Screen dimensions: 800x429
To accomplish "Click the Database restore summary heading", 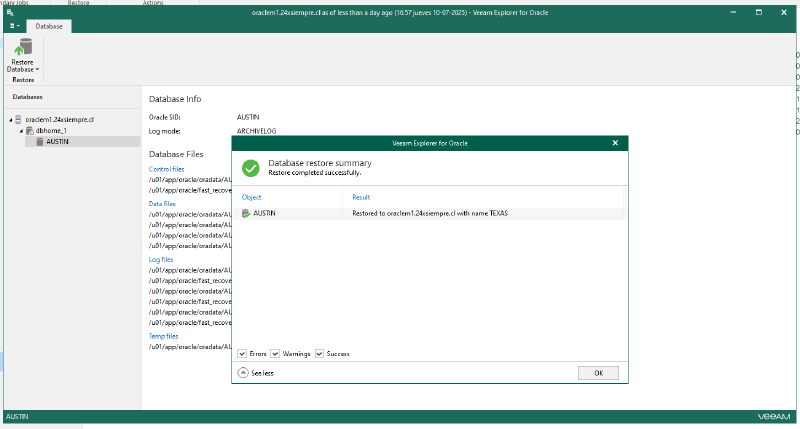I will [x=320, y=163].
